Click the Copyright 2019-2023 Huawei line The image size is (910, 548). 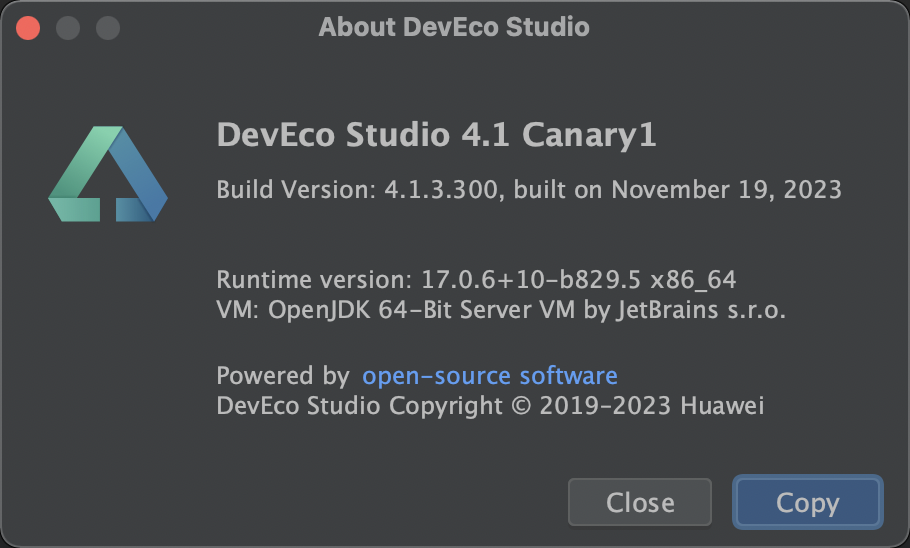pyautogui.click(x=490, y=406)
